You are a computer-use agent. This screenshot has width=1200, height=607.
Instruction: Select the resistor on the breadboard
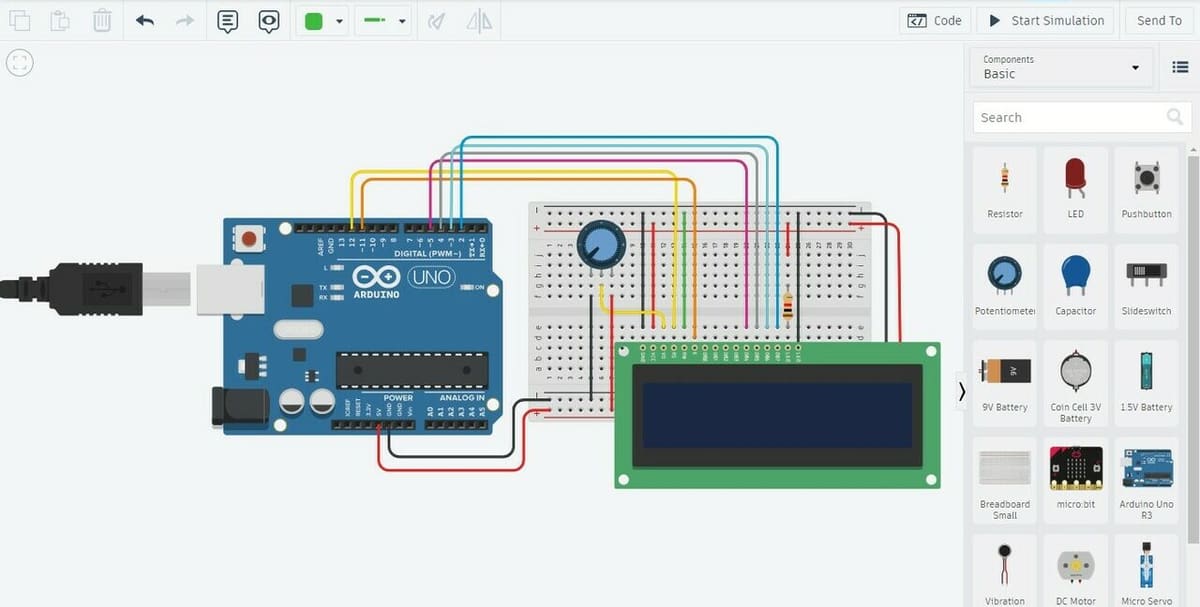[x=788, y=305]
